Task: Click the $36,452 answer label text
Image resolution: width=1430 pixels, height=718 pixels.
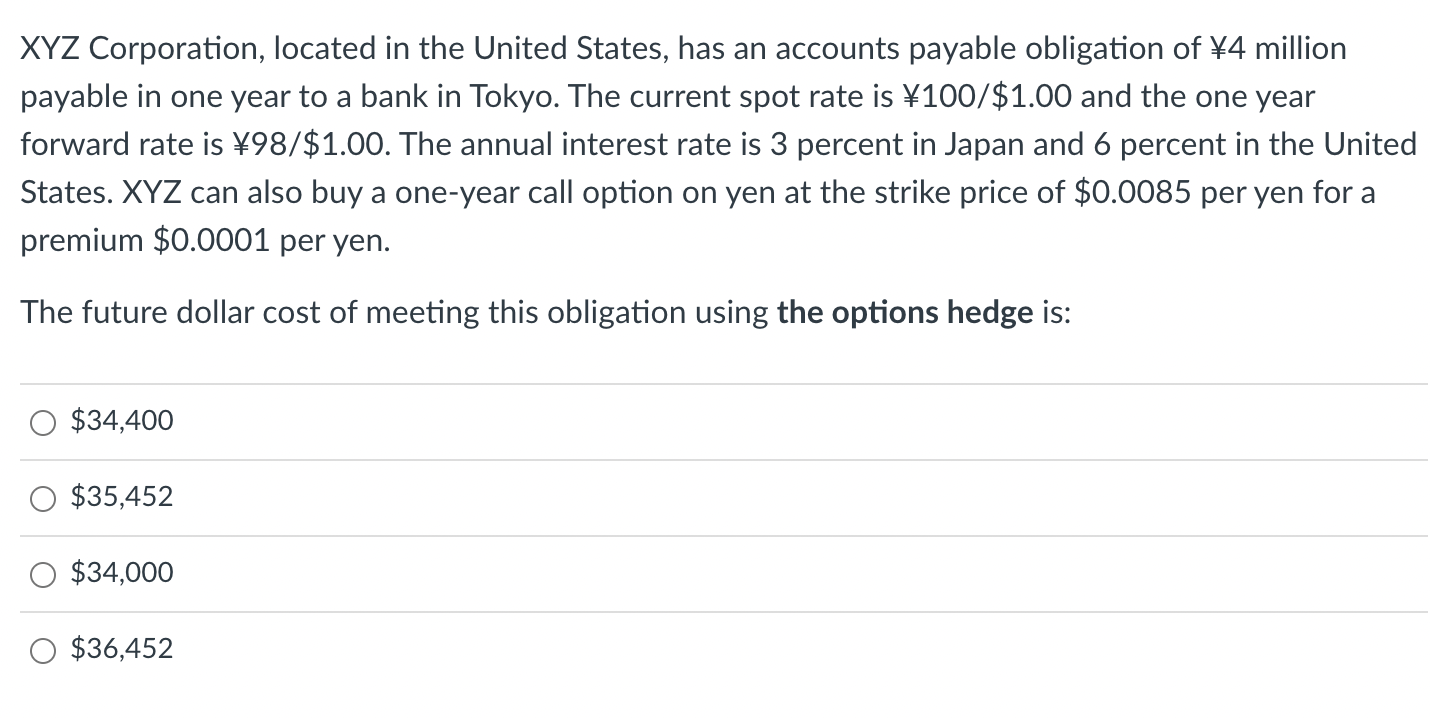Action: [122, 649]
